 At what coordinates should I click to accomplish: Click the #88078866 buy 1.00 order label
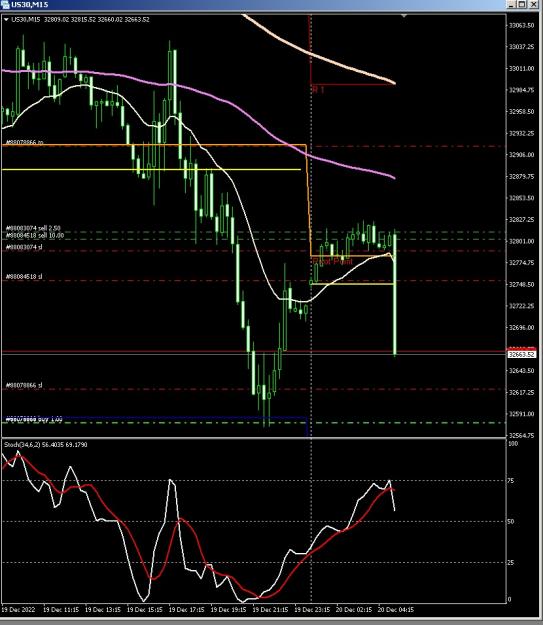[x=34, y=419]
